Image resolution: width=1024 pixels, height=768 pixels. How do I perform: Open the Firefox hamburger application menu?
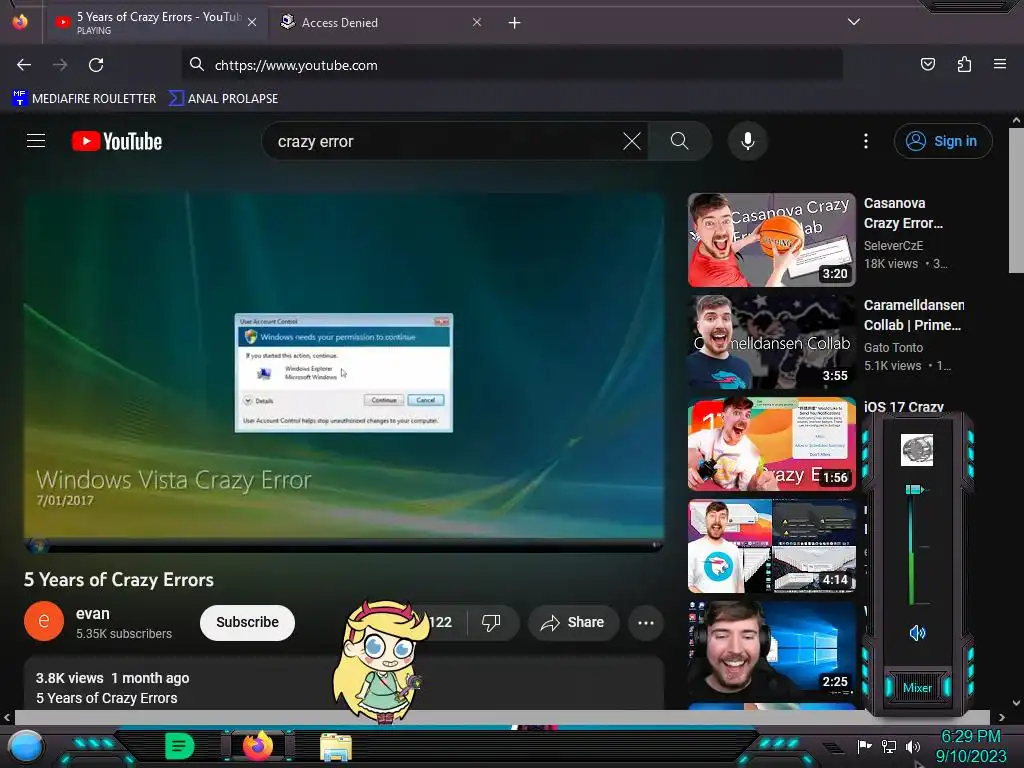click(1000, 64)
